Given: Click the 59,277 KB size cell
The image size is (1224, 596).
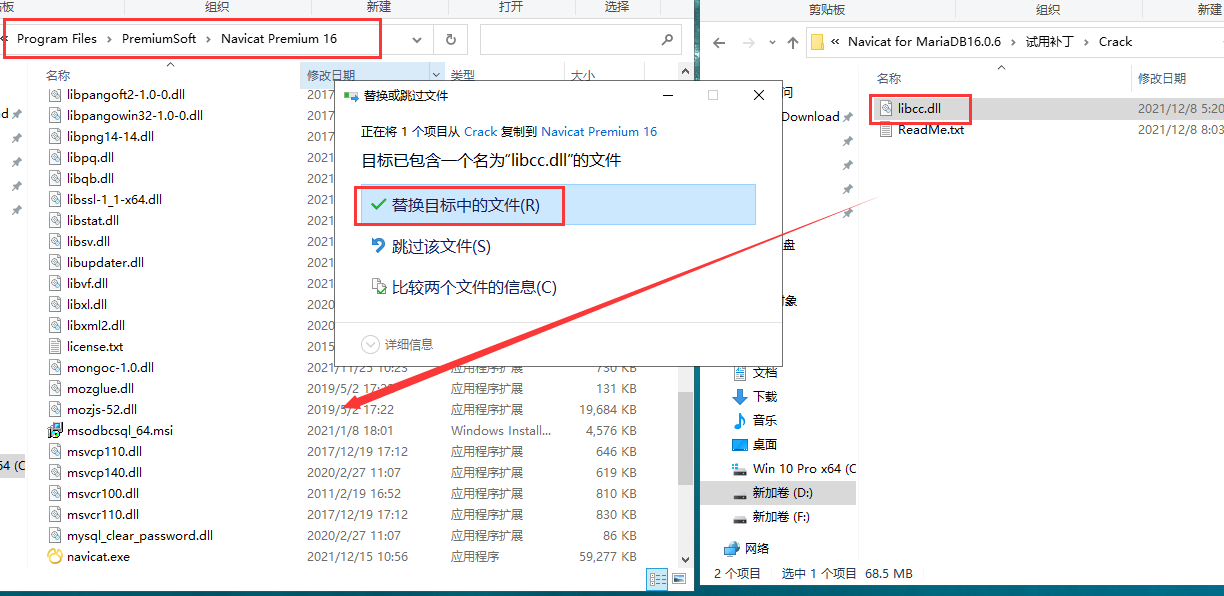Looking at the screenshot, I should (x=608, y=556).
